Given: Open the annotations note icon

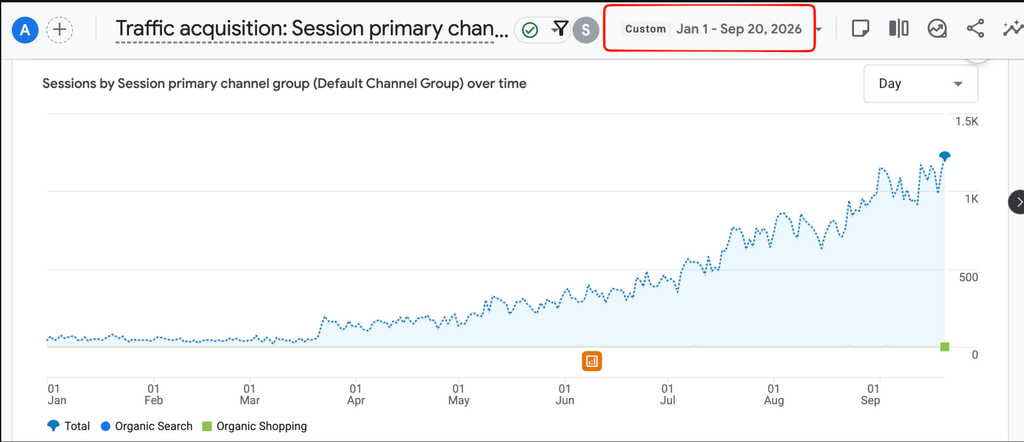Looking at the screenshot, I should pos(861,29).
